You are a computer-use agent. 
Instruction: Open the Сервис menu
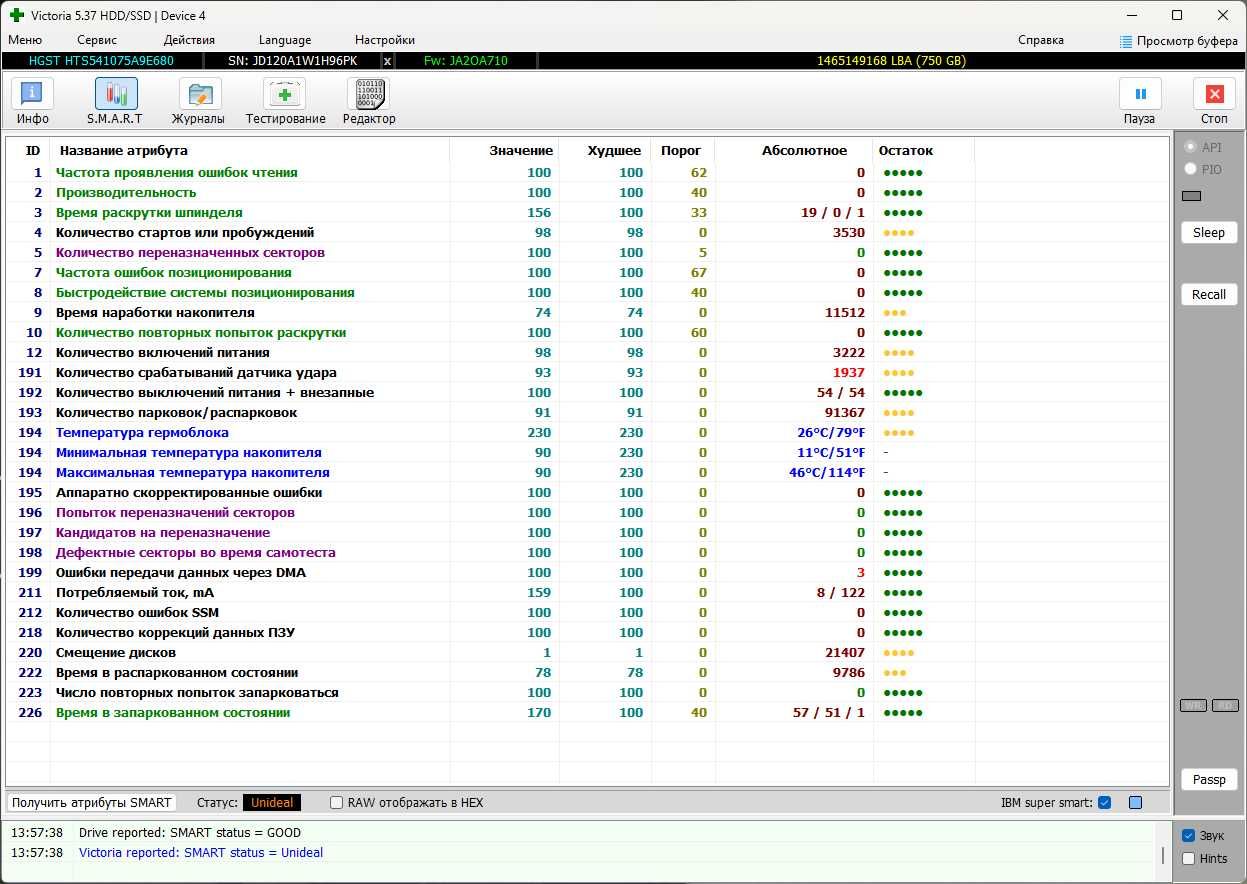coord(97,40)
